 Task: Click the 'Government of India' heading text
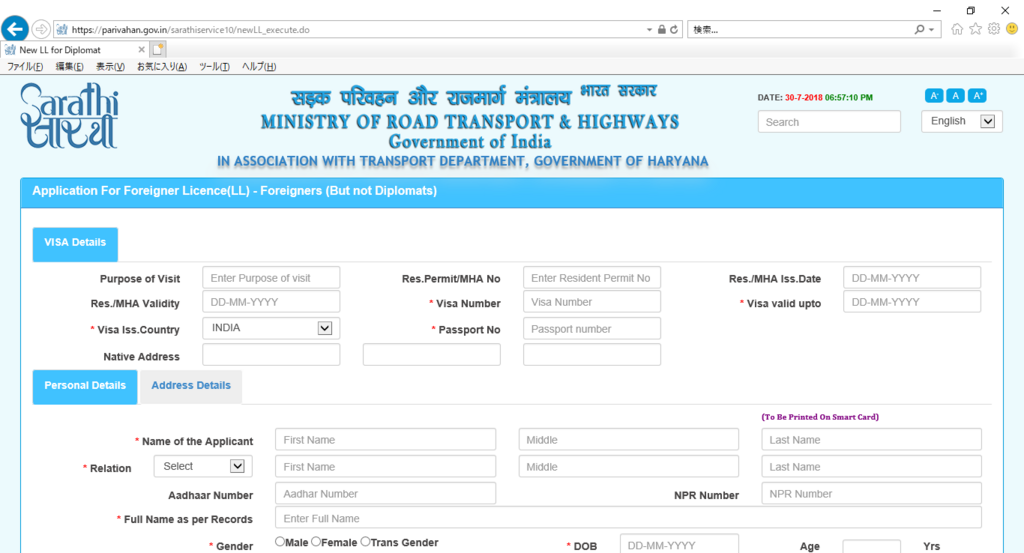tap(470, 142)
